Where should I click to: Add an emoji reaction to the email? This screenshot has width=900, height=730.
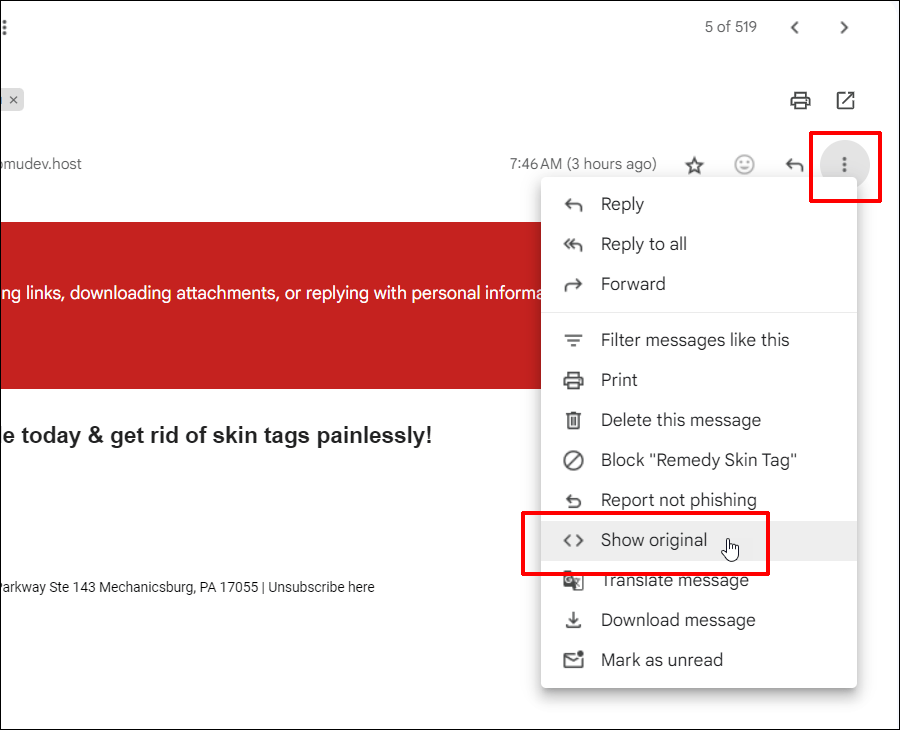pos(744,164)
